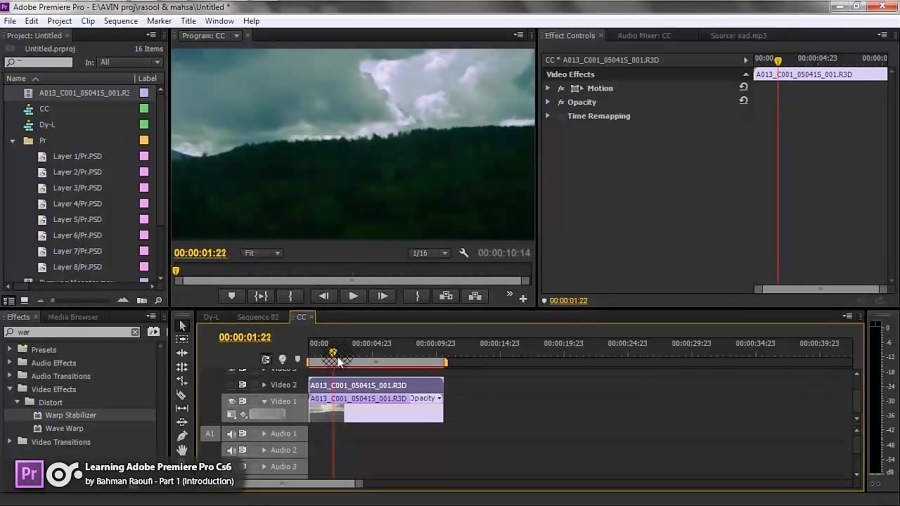Click Find magnifier icon in Project panel
900x506 pixels.
point(158,301)
